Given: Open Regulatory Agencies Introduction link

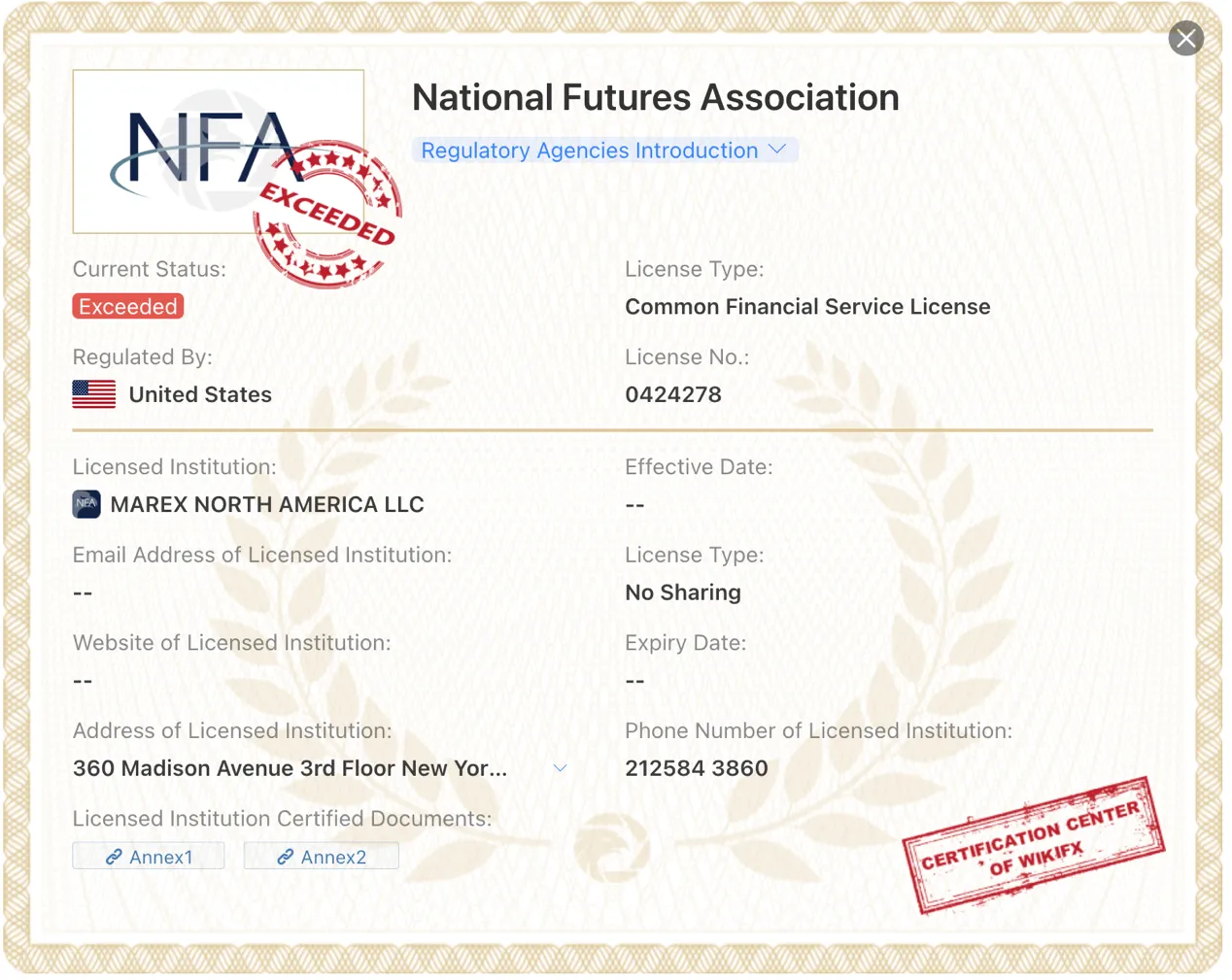Looking at the screenshot, I should 589,151.
